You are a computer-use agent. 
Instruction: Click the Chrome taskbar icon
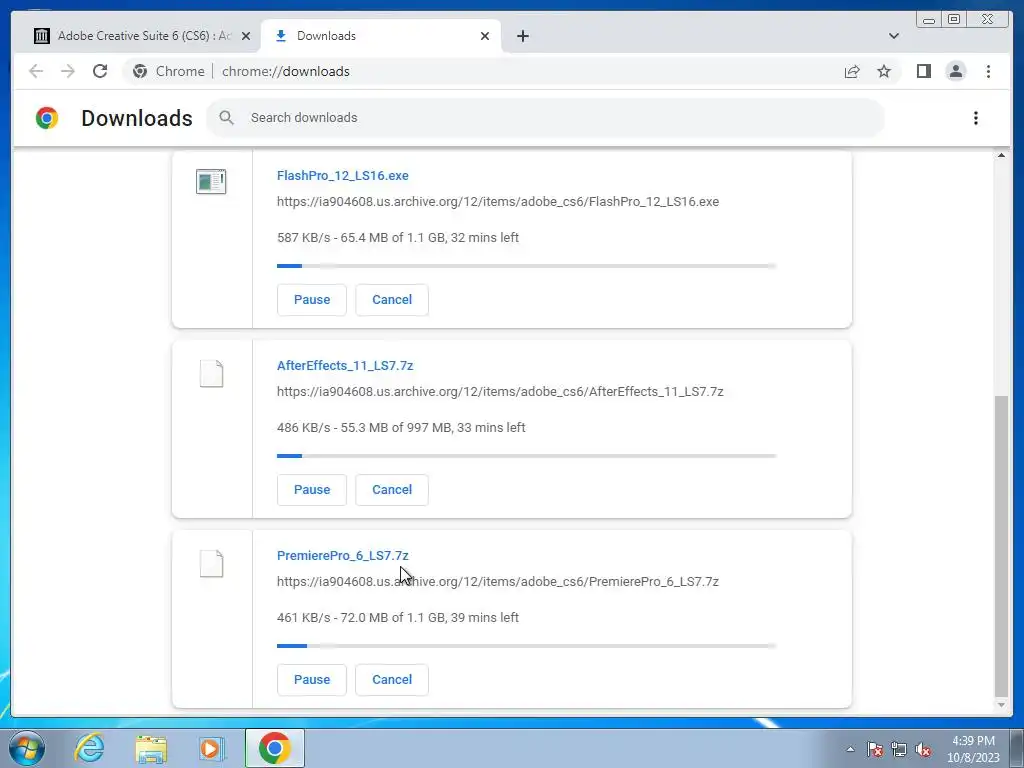[x=274, y=748]
